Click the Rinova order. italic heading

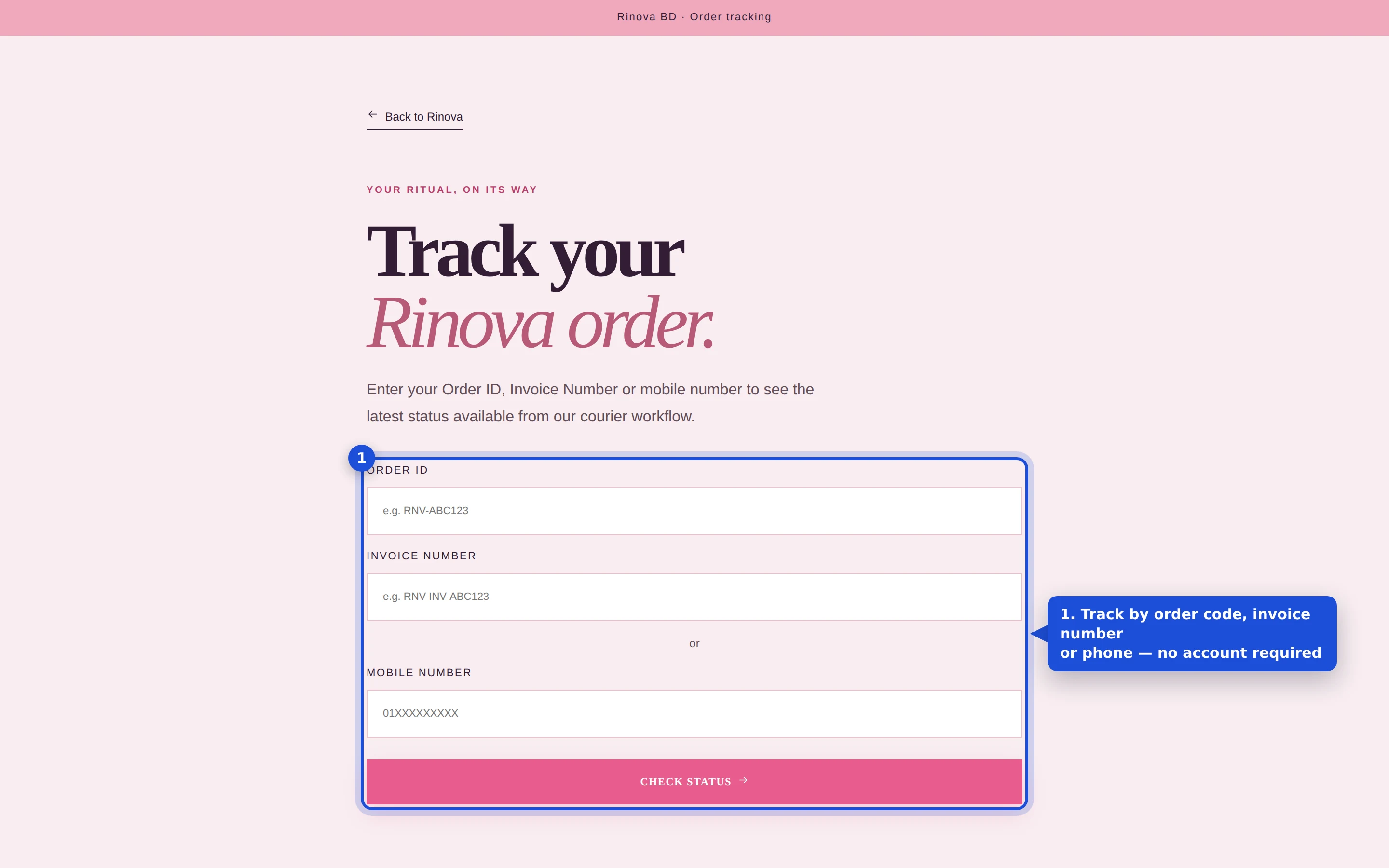click(541, 323)
